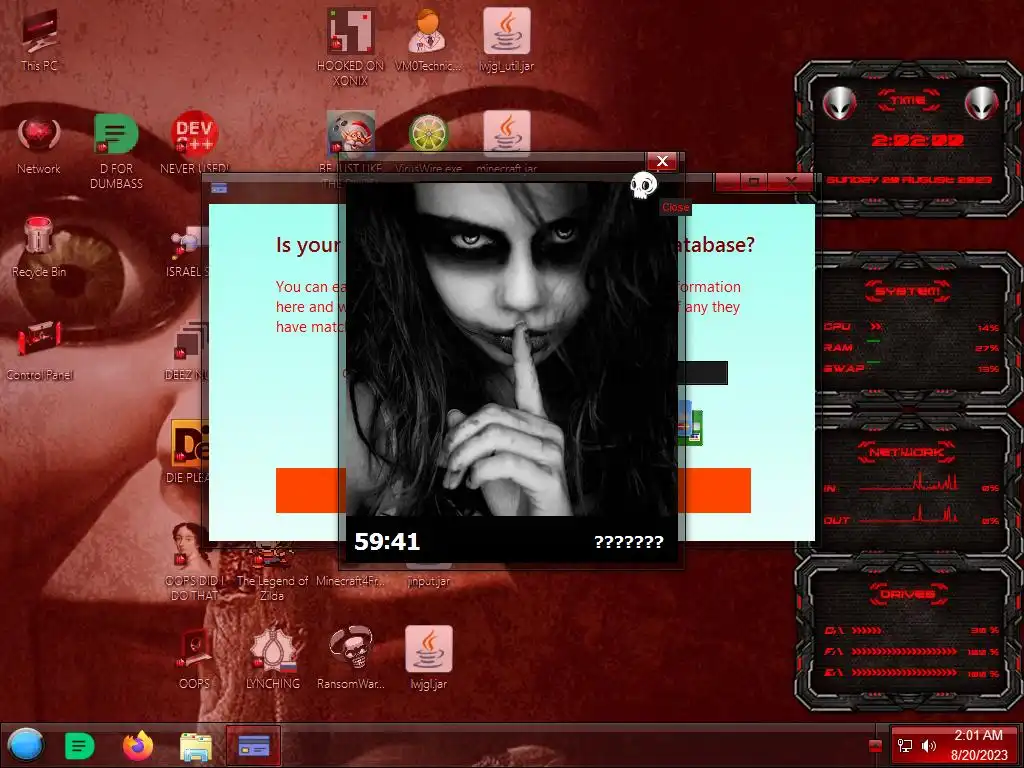The height and width of the screenshot is (768, 1024).
Task: Open the network tray icon
Action: coord(905,746)
